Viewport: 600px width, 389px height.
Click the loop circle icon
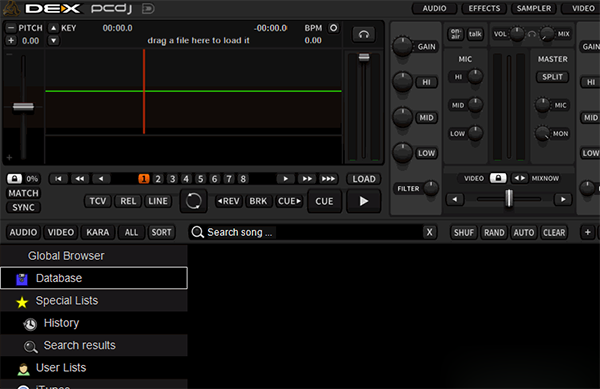coord(194,201)
